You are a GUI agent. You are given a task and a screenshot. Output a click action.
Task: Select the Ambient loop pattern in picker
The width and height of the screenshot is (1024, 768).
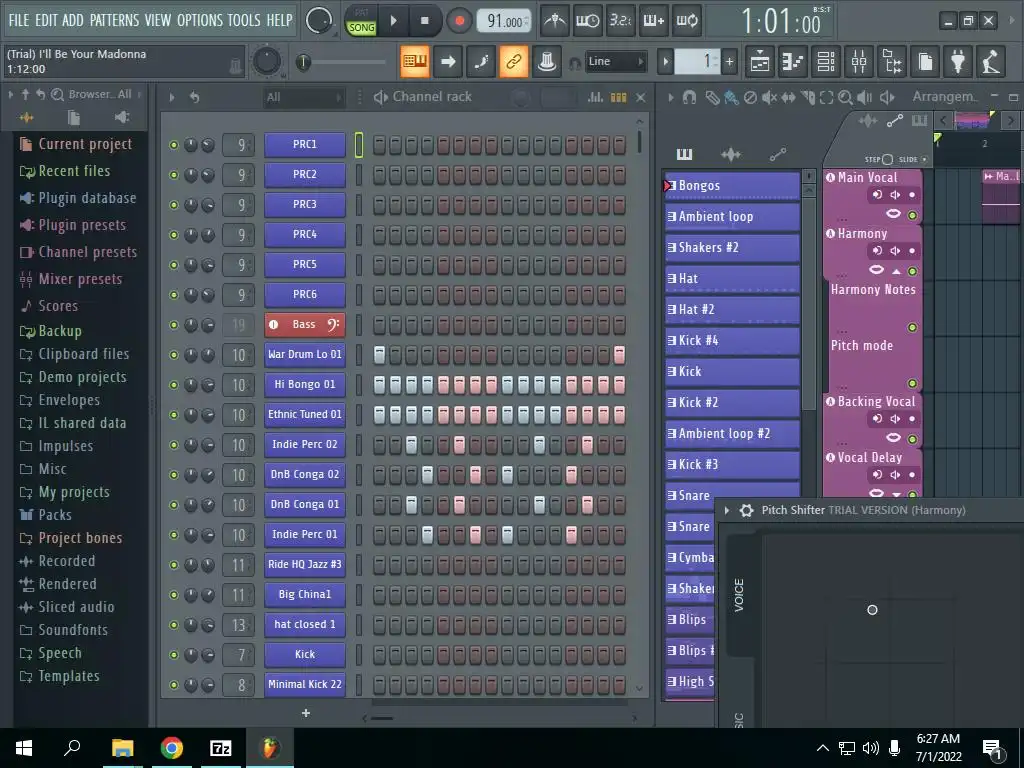point(732,217)
